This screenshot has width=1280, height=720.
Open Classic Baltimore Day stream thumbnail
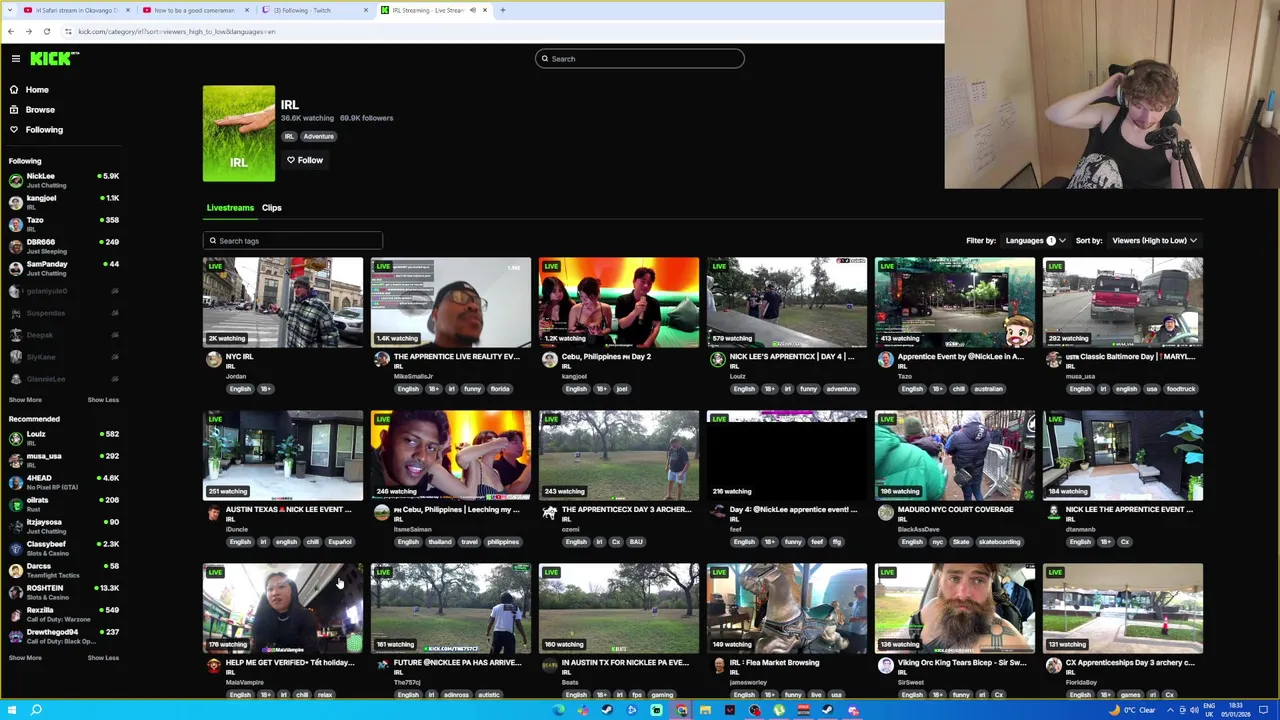(1123, 302)
